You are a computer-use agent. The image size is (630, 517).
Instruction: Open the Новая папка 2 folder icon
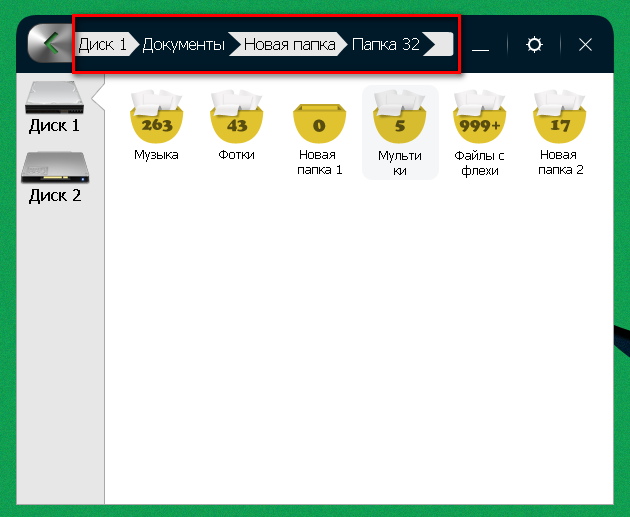click(560, 117)
